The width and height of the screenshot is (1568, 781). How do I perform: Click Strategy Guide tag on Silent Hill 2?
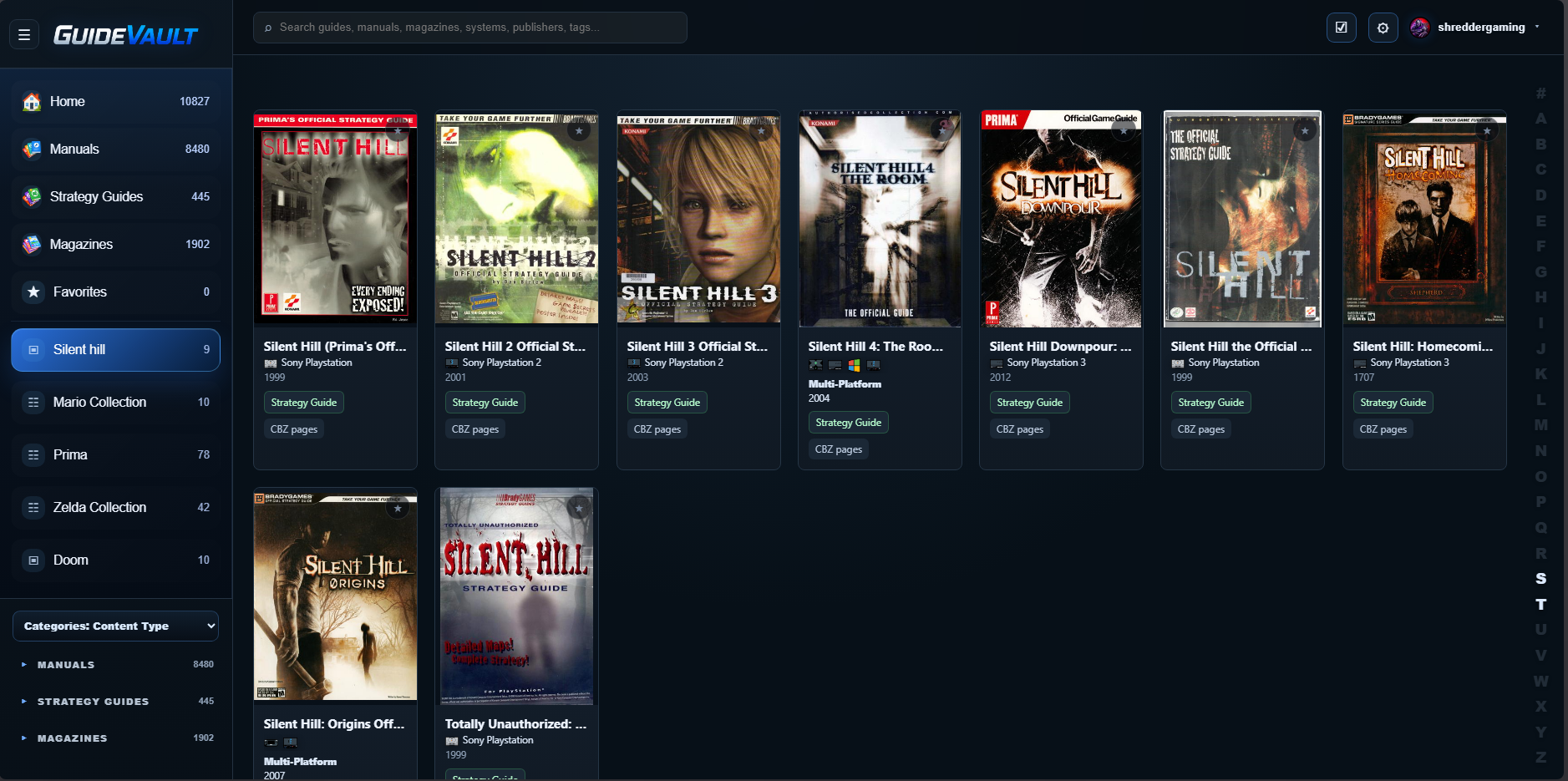tap(485, 403)
